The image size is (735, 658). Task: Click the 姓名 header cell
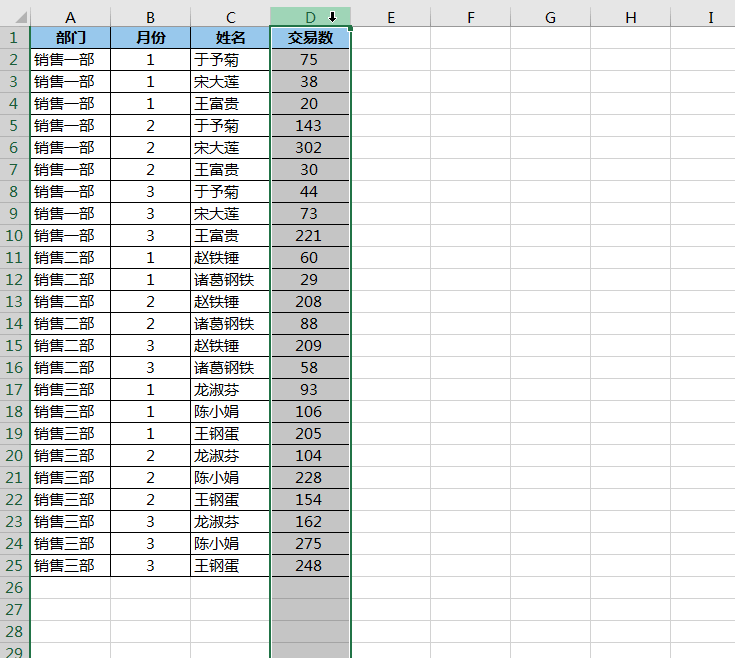click(230, 37)
